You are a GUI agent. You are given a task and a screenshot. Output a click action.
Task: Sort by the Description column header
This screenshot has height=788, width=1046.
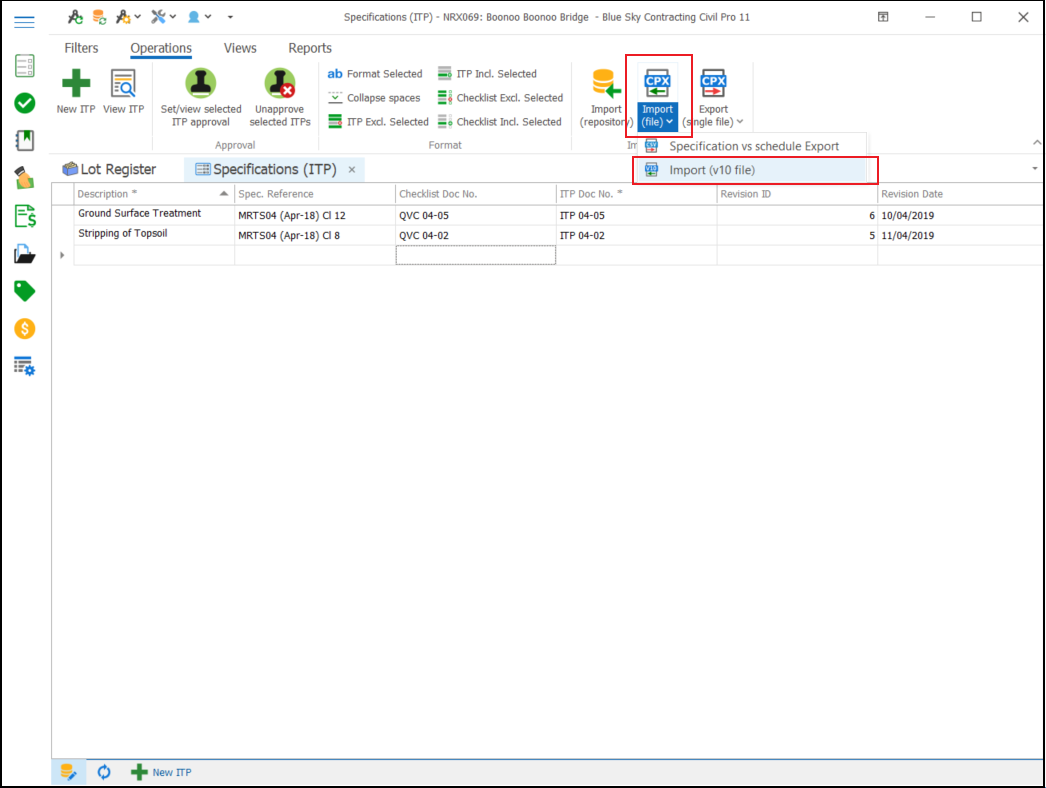tap(145, 194)
